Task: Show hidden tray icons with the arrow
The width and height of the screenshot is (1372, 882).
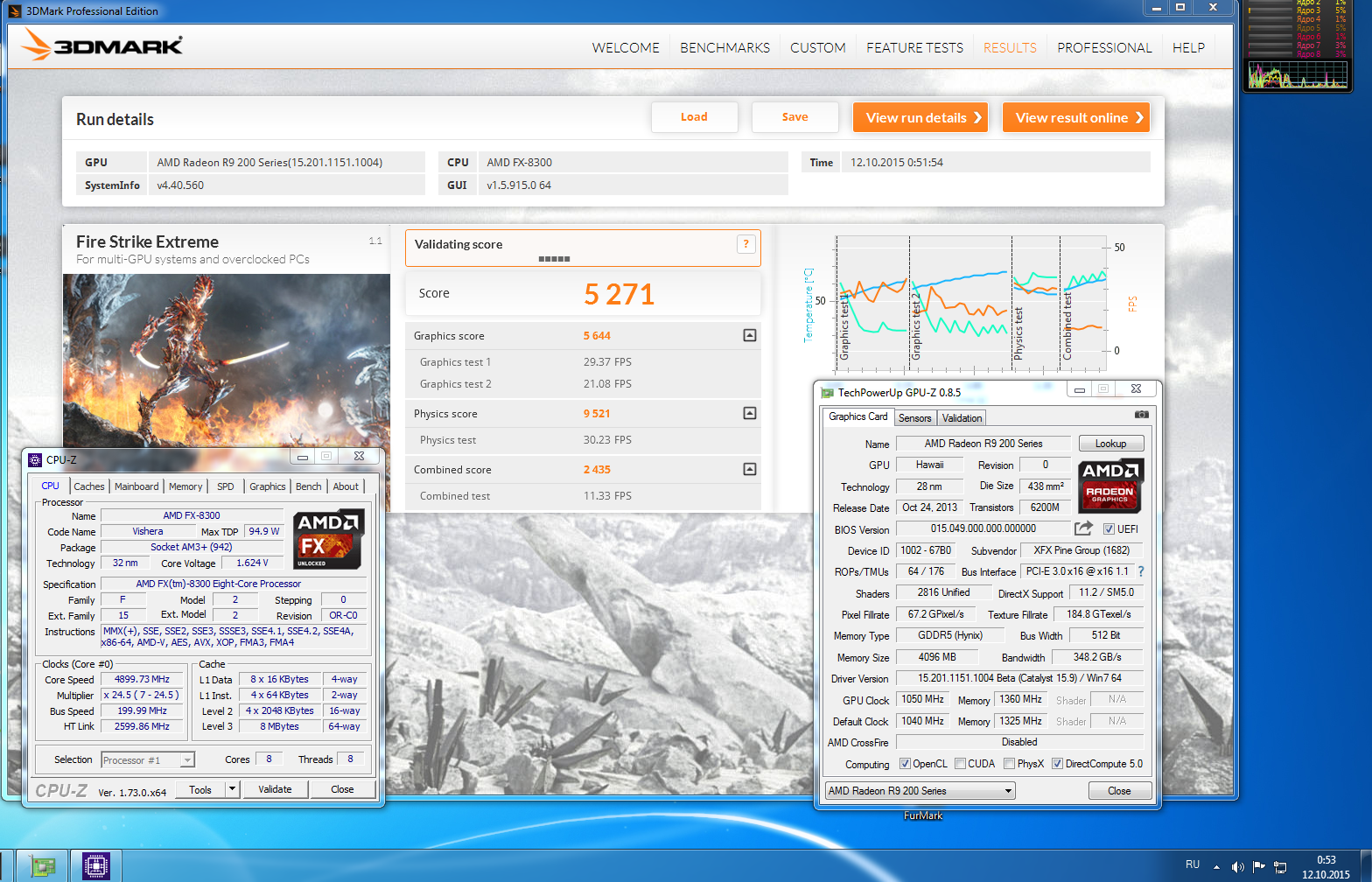Action: pos(1216,867)
